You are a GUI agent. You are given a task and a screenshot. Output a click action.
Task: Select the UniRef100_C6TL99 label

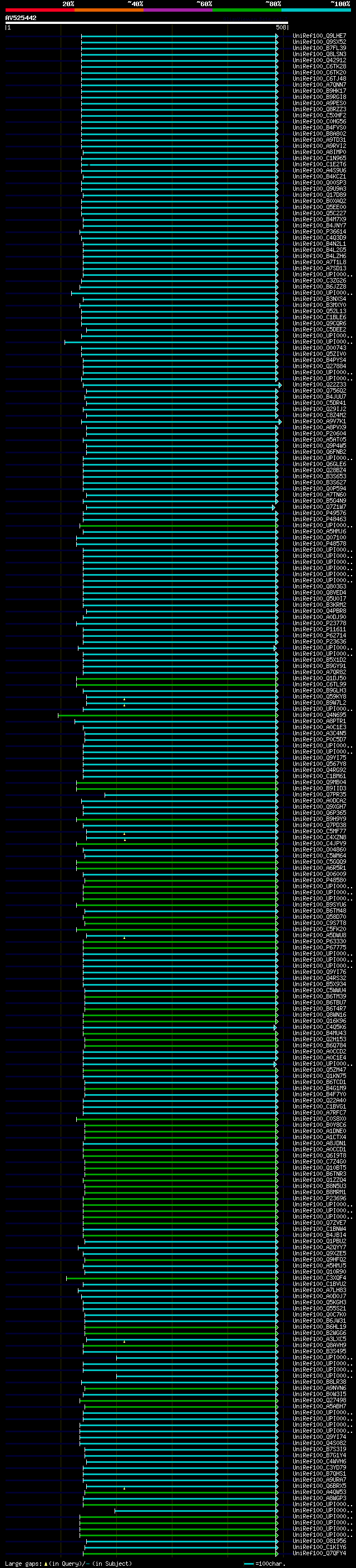tap(319, 685)
